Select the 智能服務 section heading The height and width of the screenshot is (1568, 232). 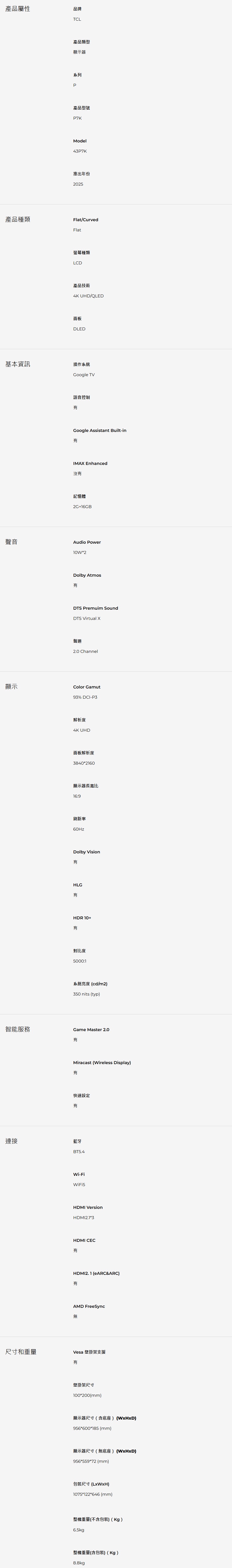pos(18,1029)
